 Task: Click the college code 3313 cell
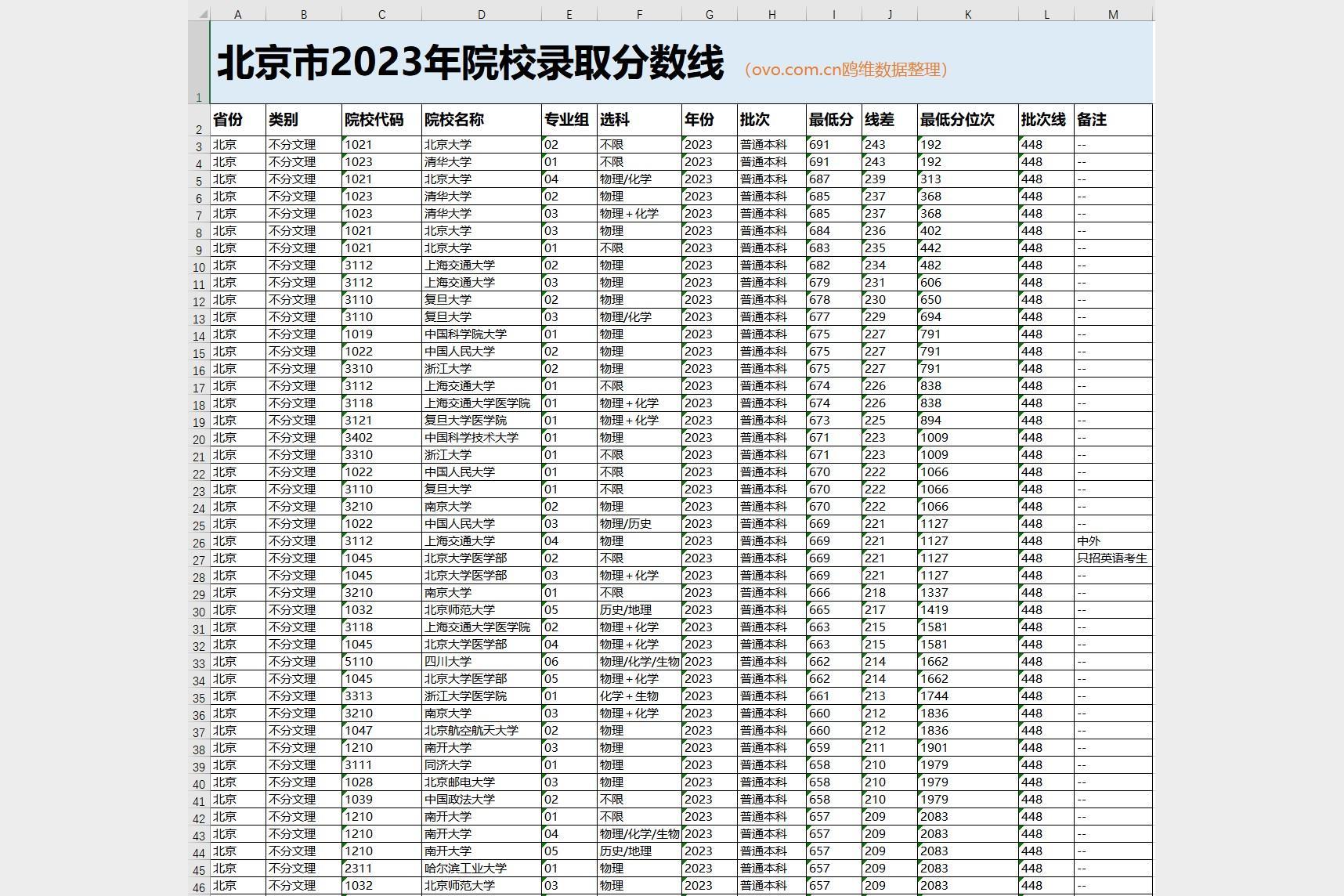point(381,696)
